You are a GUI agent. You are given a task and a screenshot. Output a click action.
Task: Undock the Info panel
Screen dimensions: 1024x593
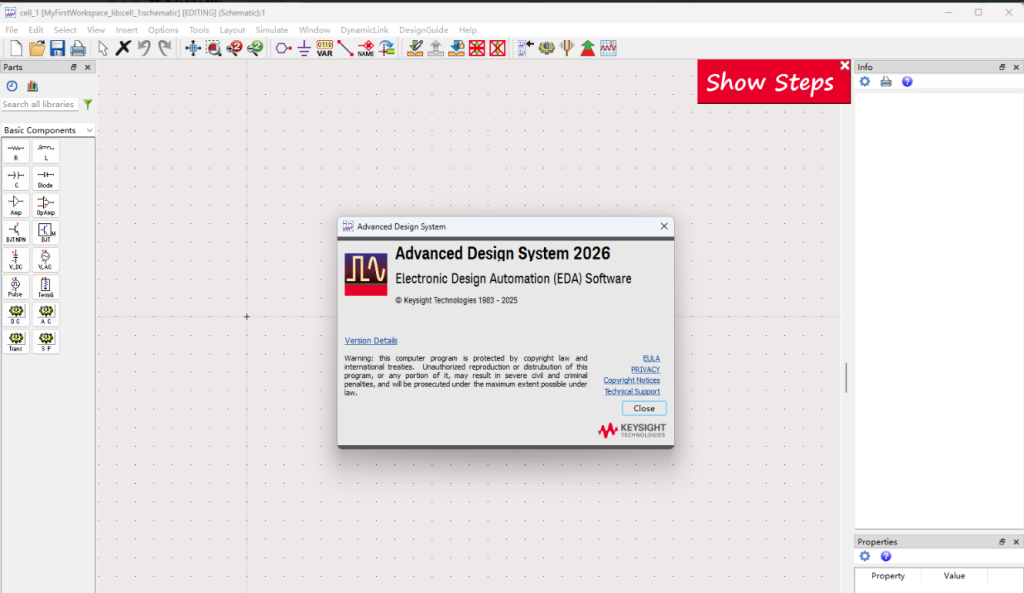[x=1002, y=67]
